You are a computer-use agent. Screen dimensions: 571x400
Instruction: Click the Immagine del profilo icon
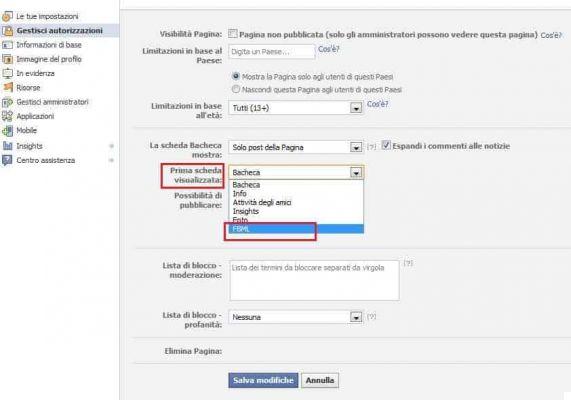[x=7, y=59]
